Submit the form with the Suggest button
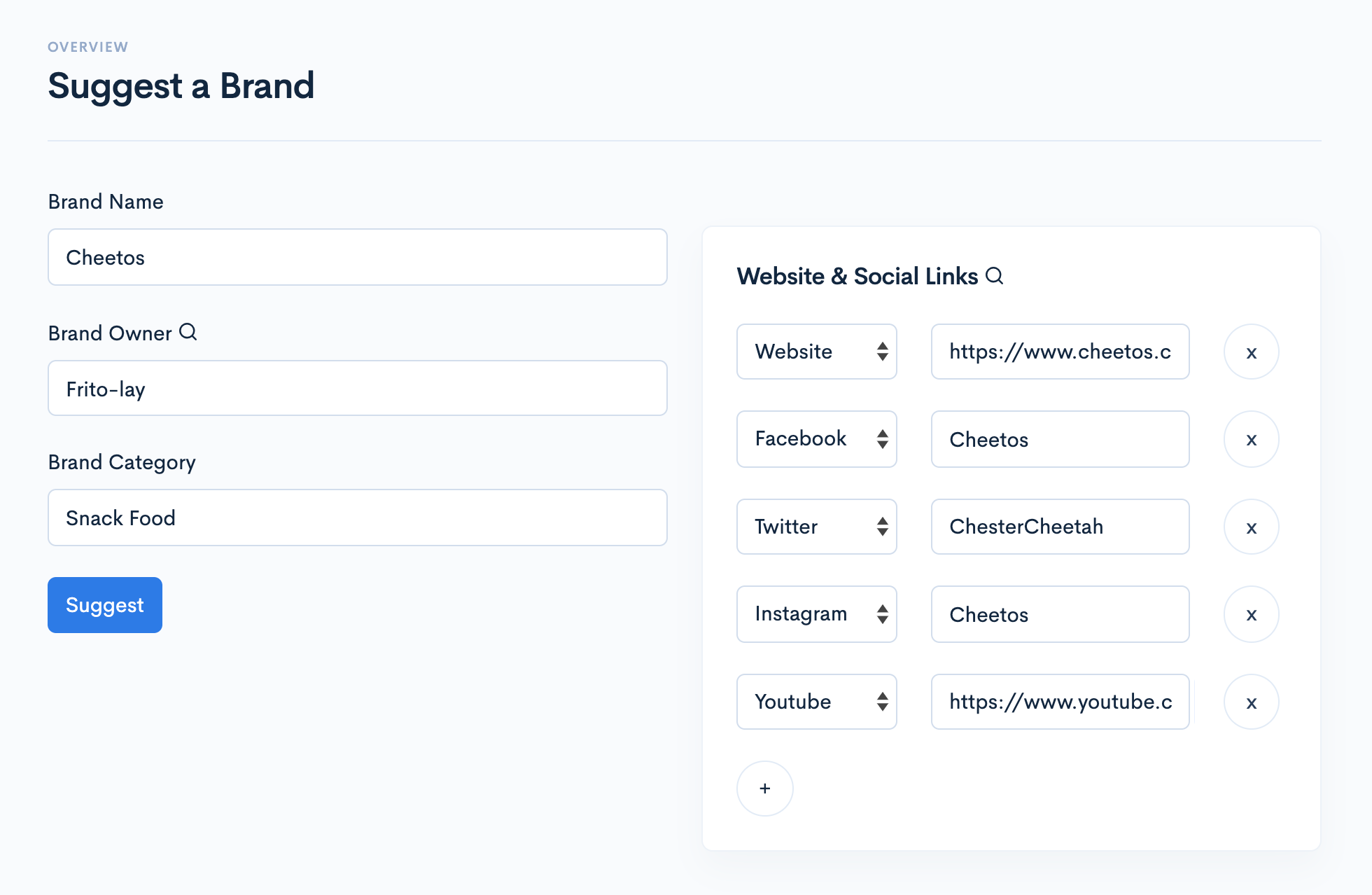Image resolution: width=1372 pixels, height=895 pixels. pos(105,605)
